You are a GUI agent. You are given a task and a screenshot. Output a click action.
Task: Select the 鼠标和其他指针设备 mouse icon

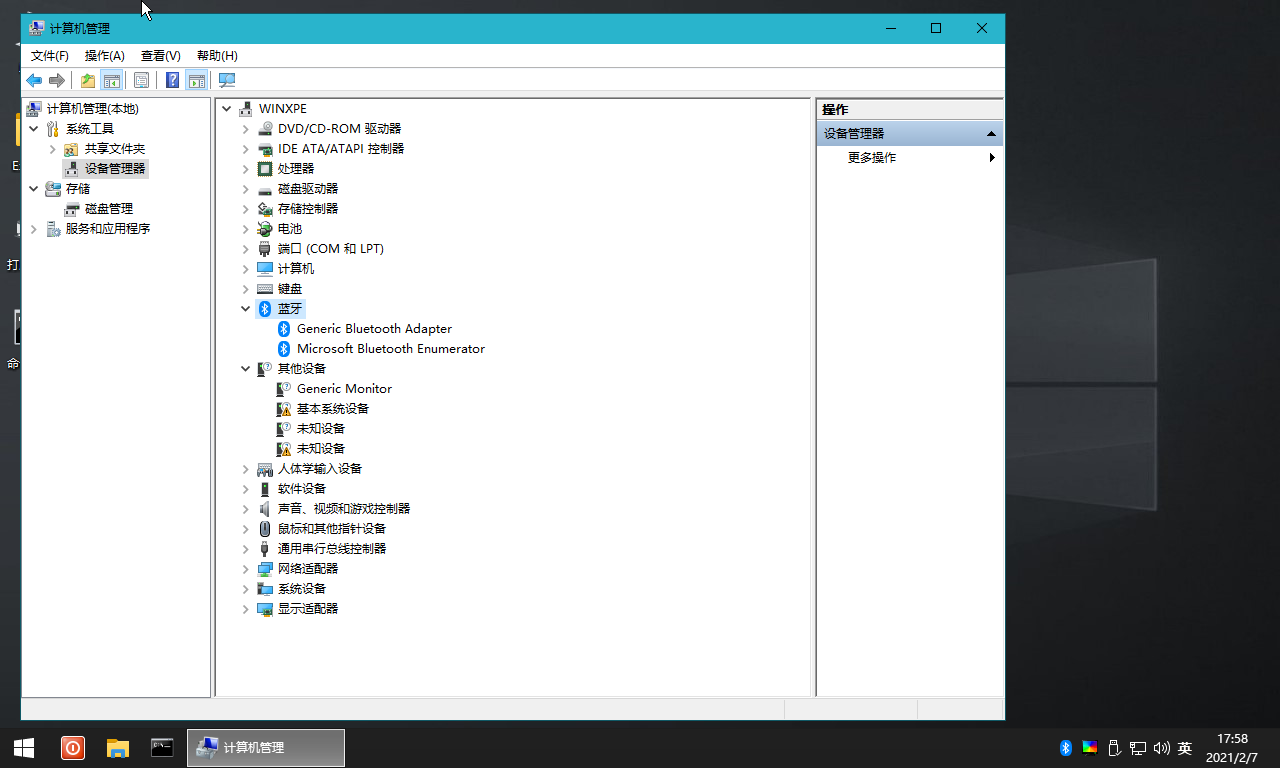point(265,529)
